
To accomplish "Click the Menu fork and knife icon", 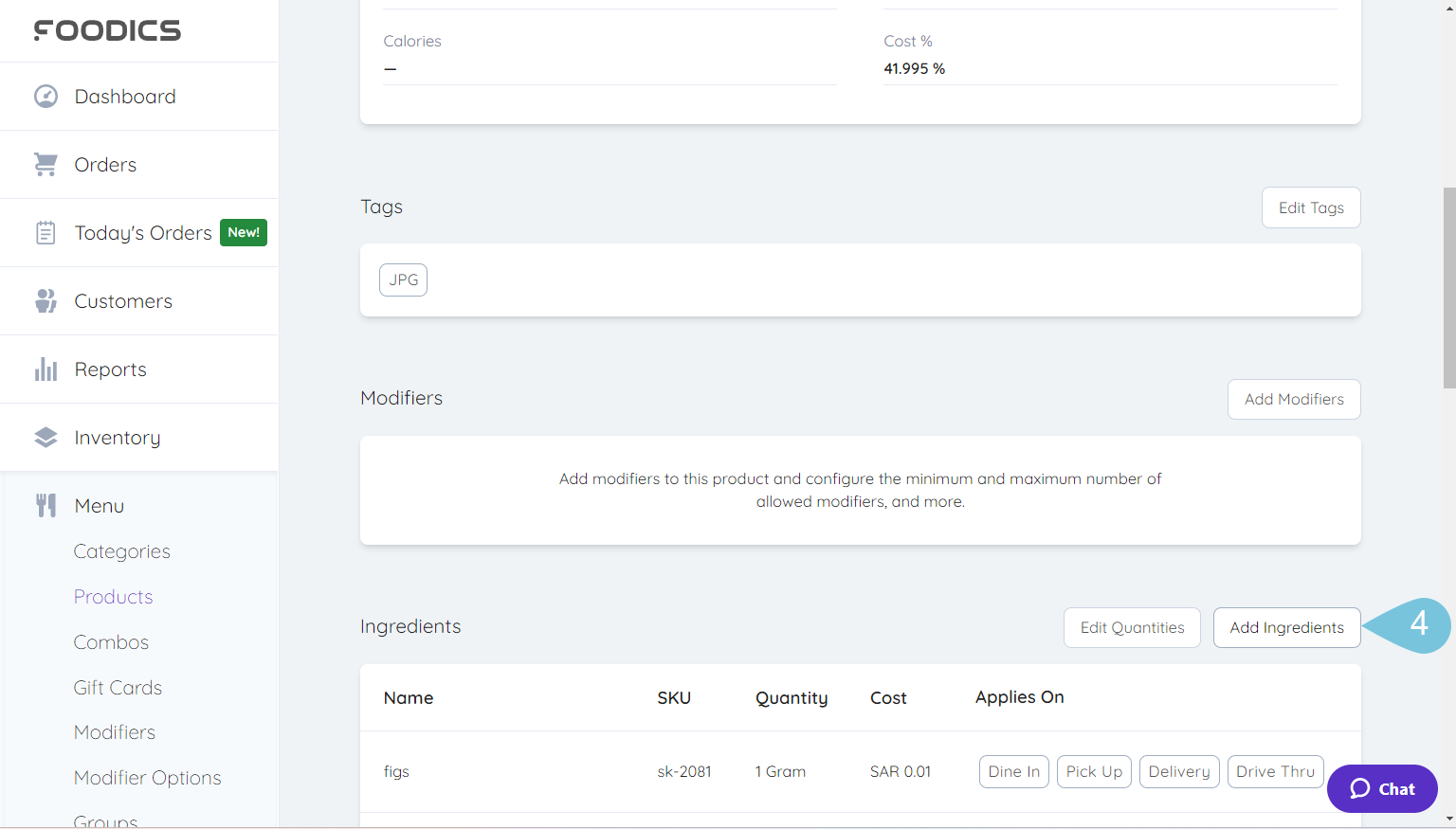I will pos(45,506).
